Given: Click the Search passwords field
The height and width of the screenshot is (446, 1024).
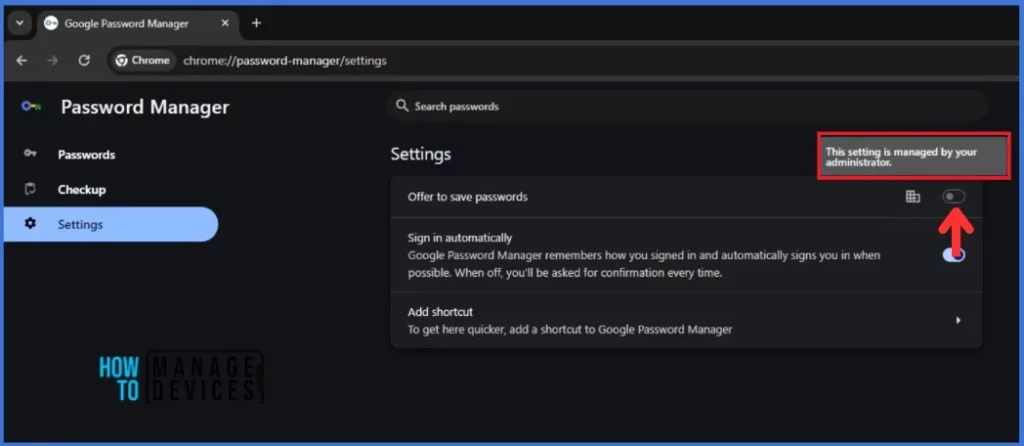Looking at the screenshot, I should [x=686, y=106].
